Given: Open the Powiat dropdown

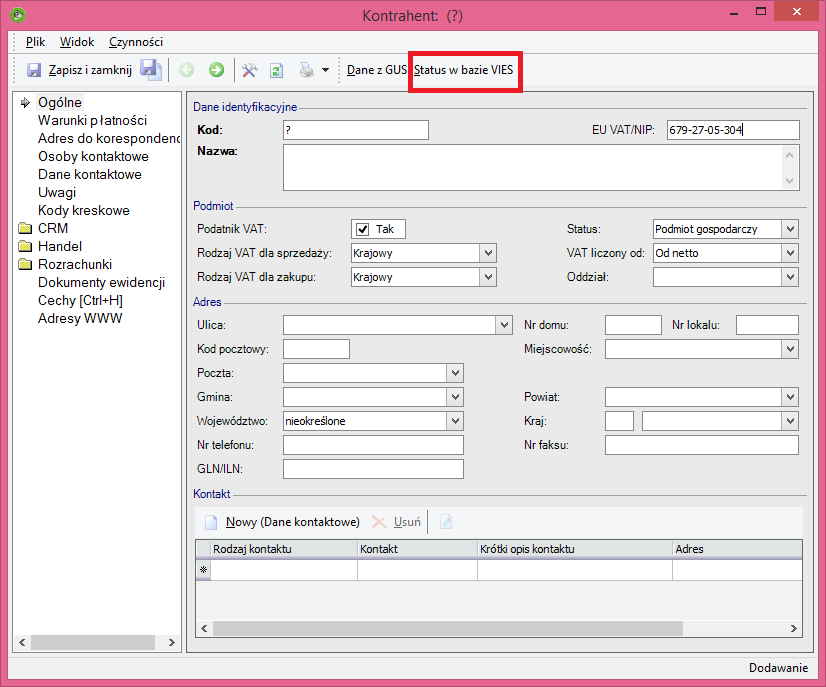Looking at the screenshot, I should click(x=790, y=397).
